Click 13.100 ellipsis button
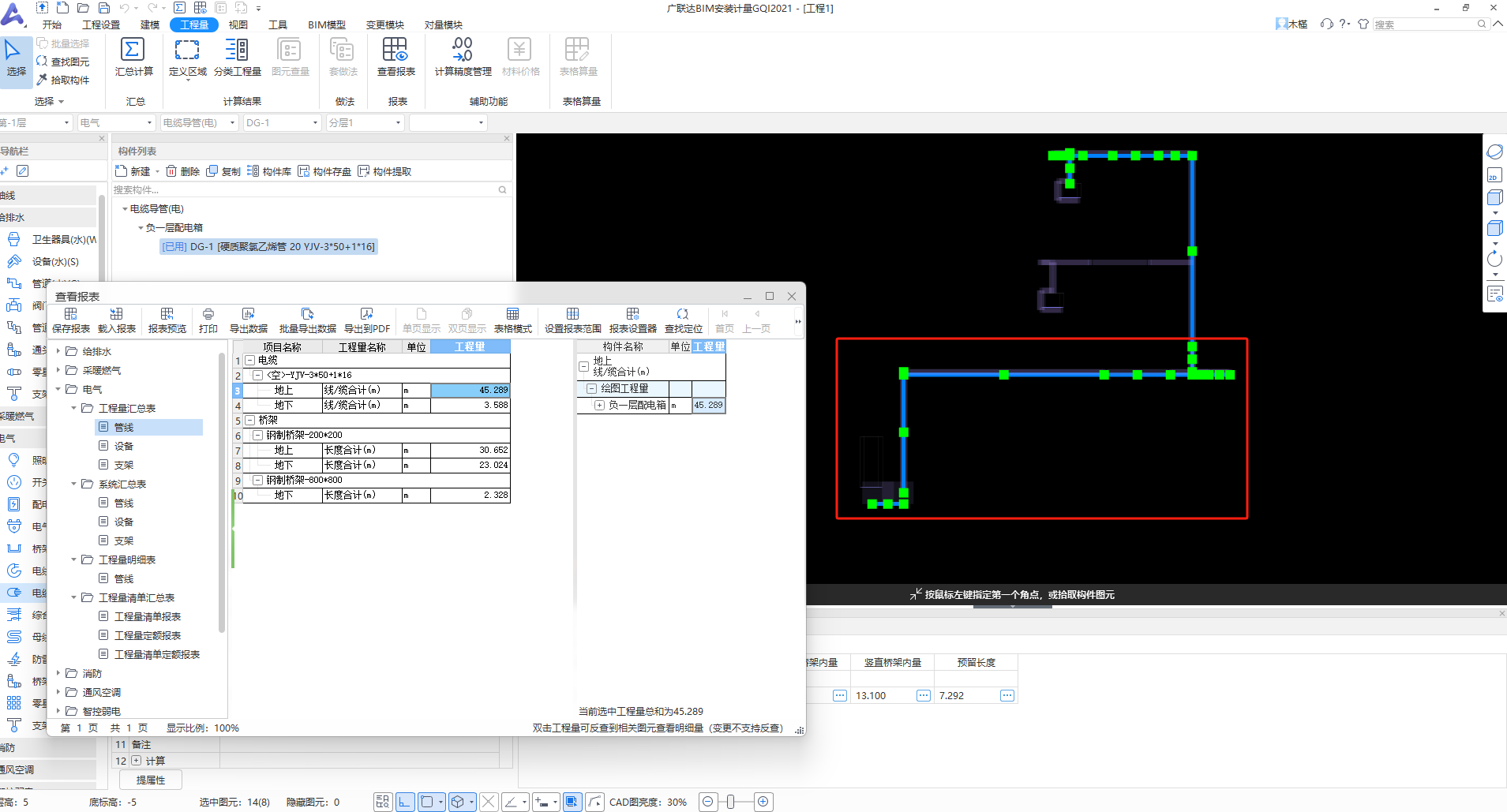 (x=924, y=695)
